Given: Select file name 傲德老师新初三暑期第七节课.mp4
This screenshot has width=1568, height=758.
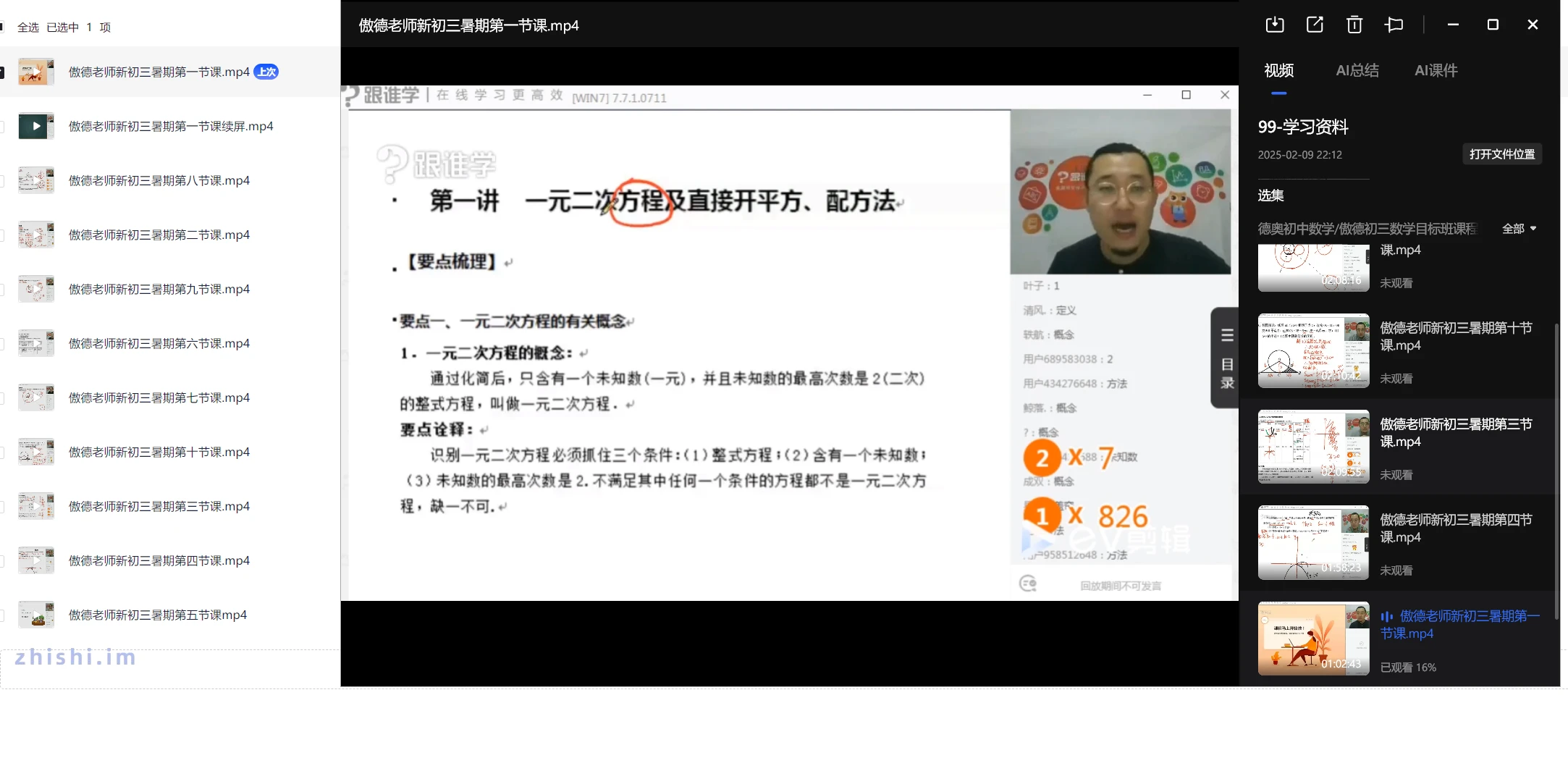Looking at the screenshot, I should (159, 397).
